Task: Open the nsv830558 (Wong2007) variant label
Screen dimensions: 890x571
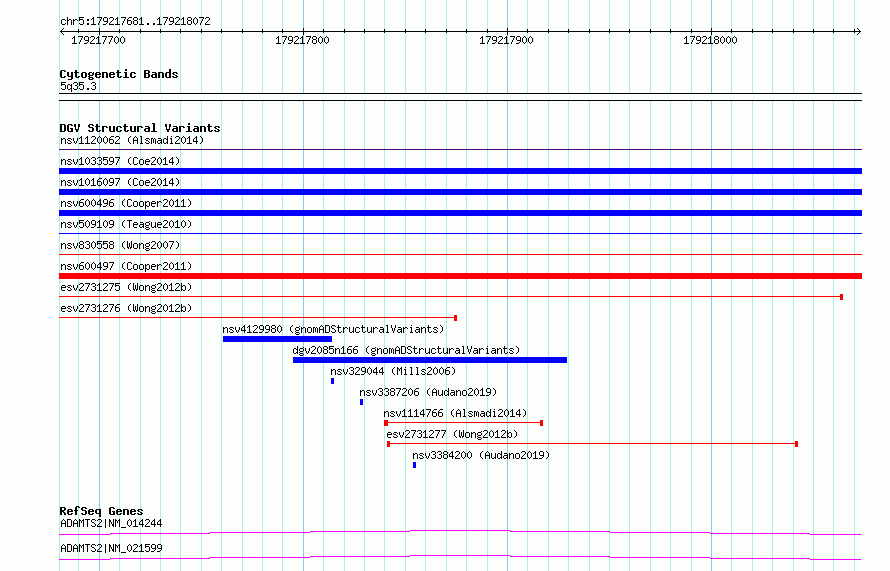Action: tap(120, 245)
